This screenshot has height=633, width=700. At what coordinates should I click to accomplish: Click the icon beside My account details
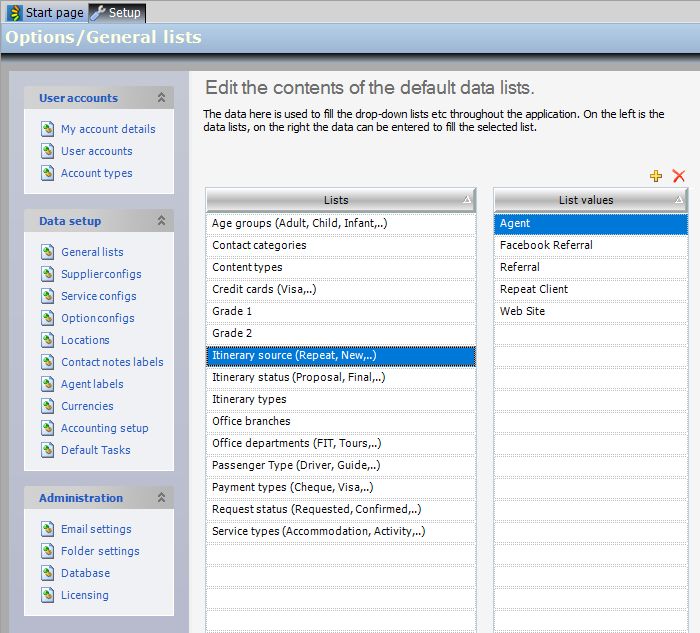click(47, 129)
